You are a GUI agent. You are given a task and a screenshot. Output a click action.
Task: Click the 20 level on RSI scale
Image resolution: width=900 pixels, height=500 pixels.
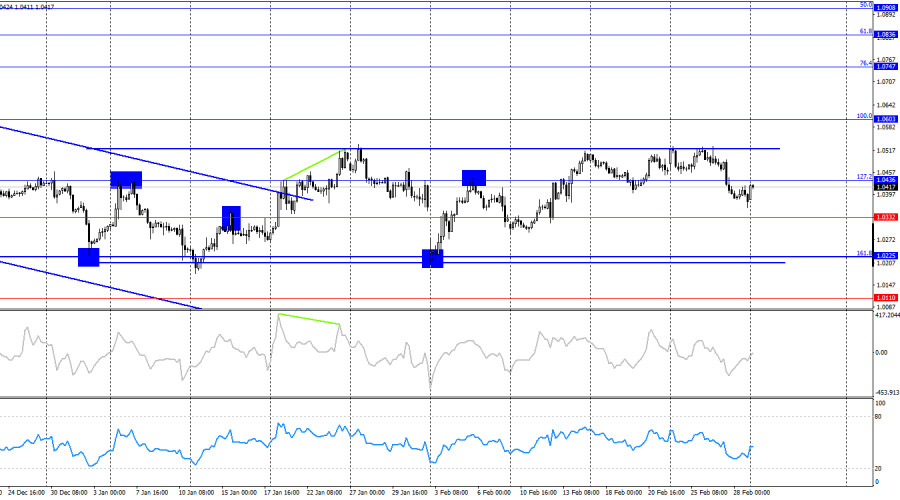878,469
